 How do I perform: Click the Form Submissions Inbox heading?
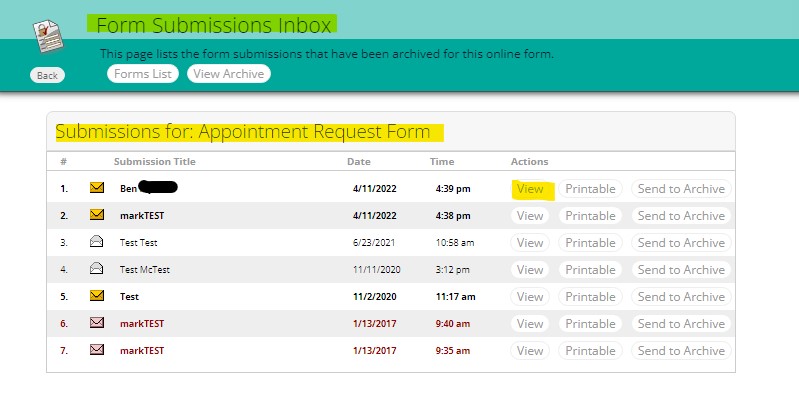tap(214, 25)
